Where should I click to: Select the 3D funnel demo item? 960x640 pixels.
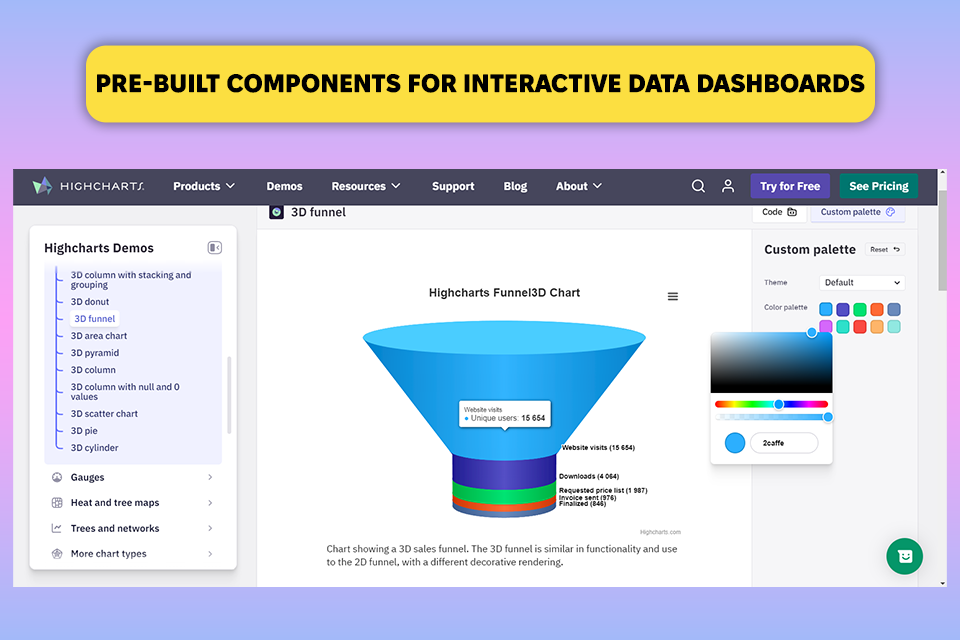(x=95, y=318)
